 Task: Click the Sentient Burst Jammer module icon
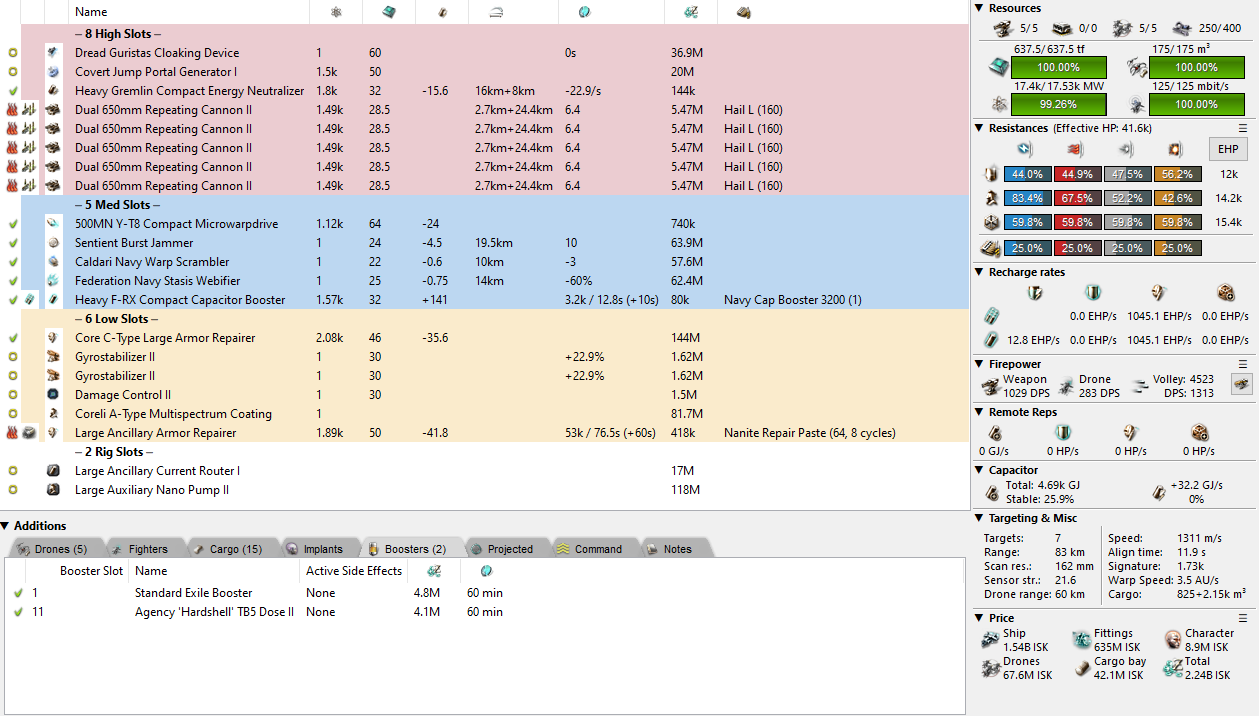[x=53, y=243]
